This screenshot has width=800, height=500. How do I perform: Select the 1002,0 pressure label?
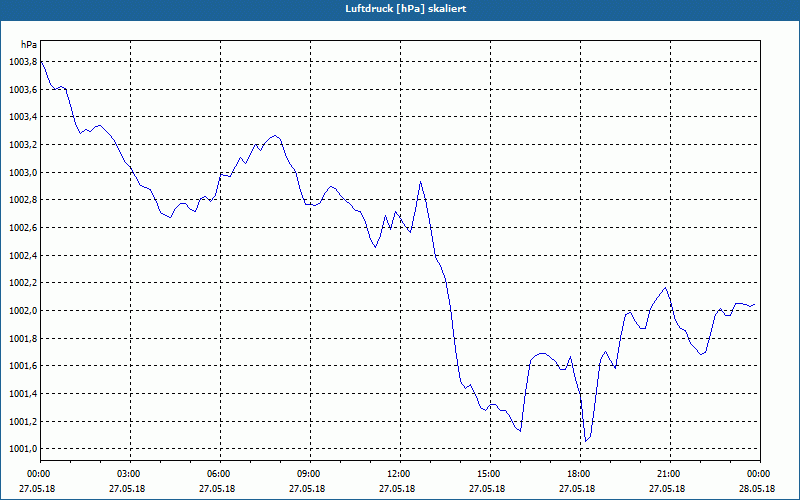[23, 311]
